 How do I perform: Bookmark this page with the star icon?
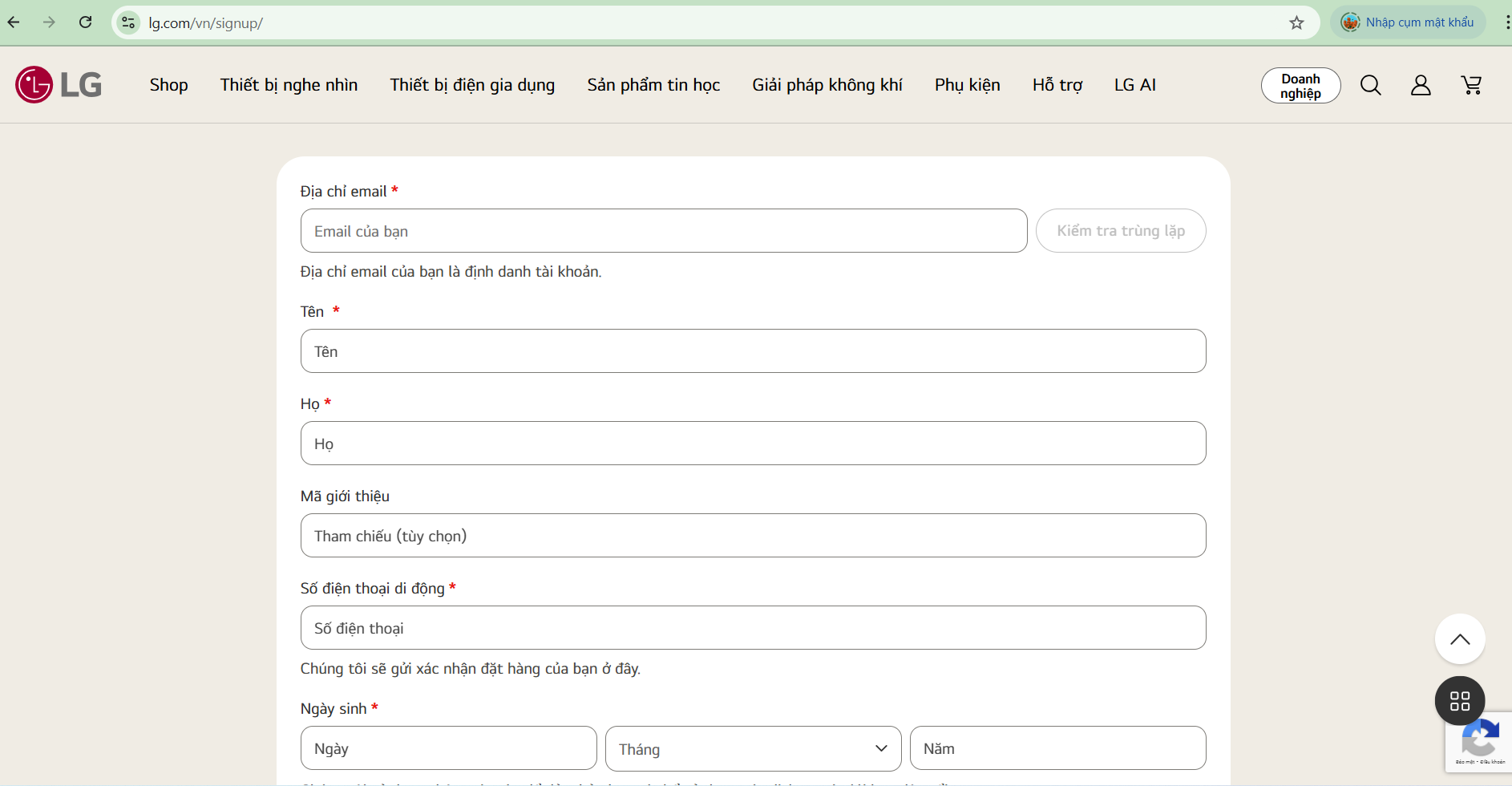[x=1296, y=22]
